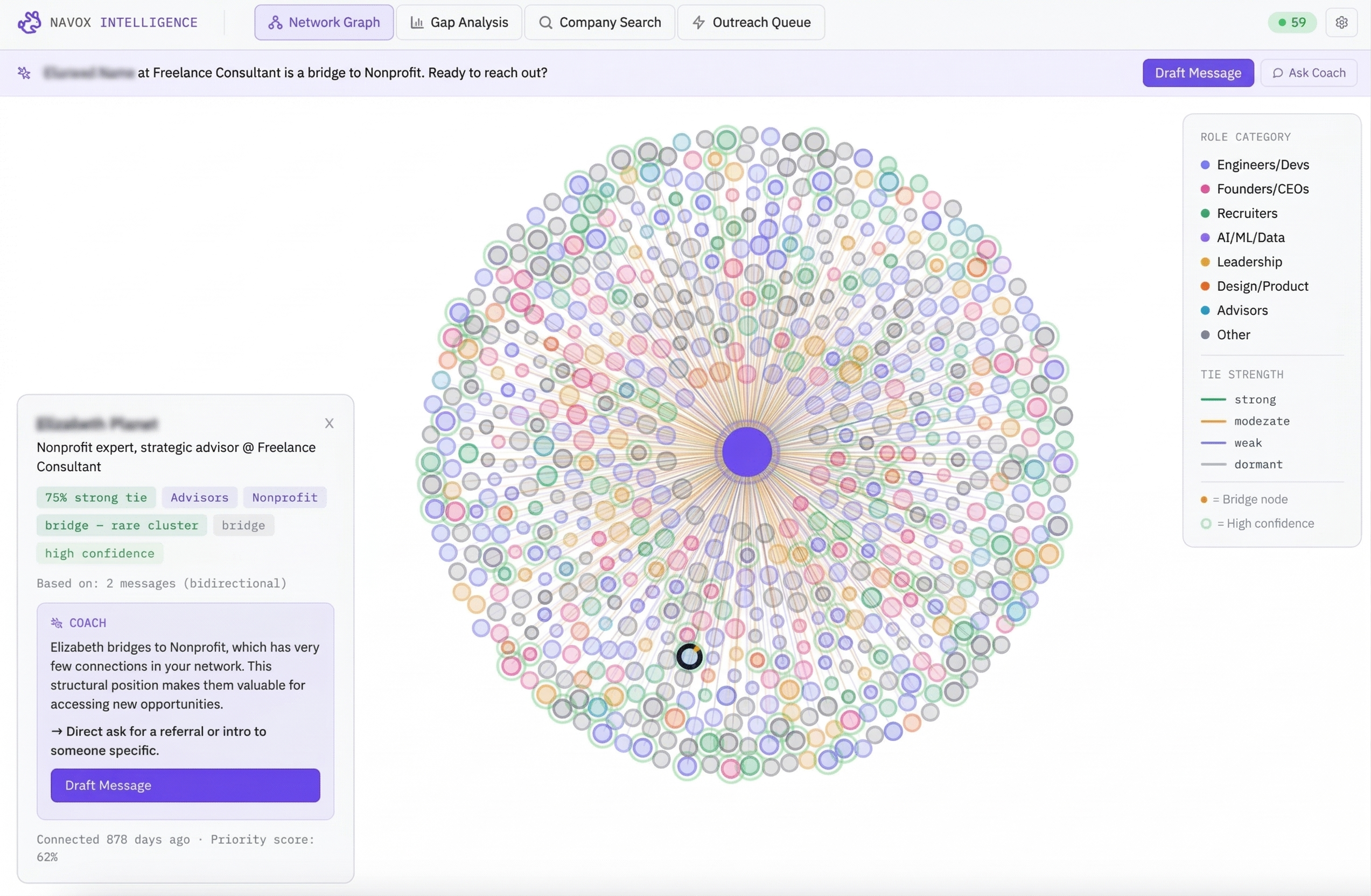Screen dimensions: 1371x896
Task: Click the COACH icon in Elizabeth's card
Action: pos(57,622)
